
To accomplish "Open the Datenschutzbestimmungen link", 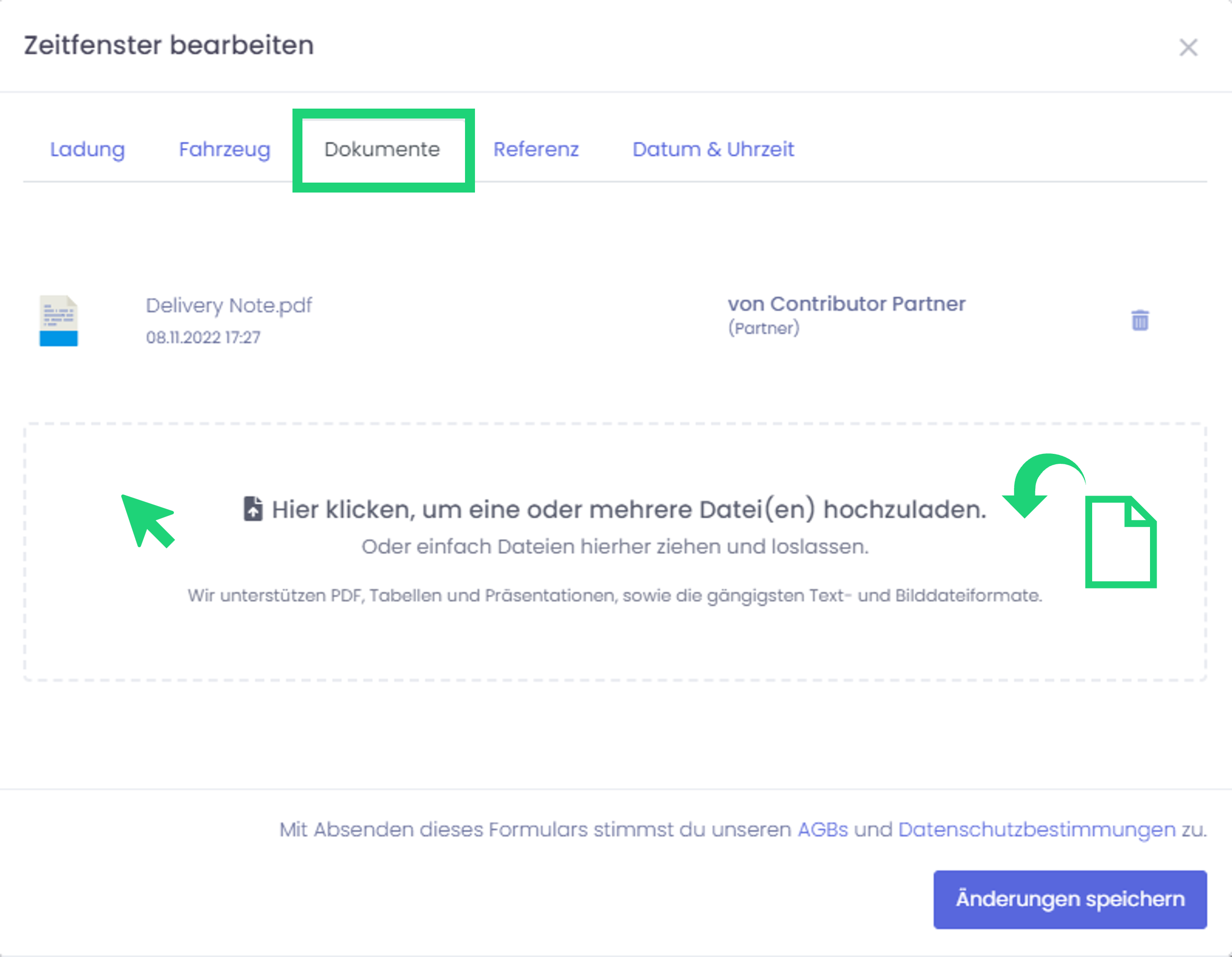I will [1036, 829].
